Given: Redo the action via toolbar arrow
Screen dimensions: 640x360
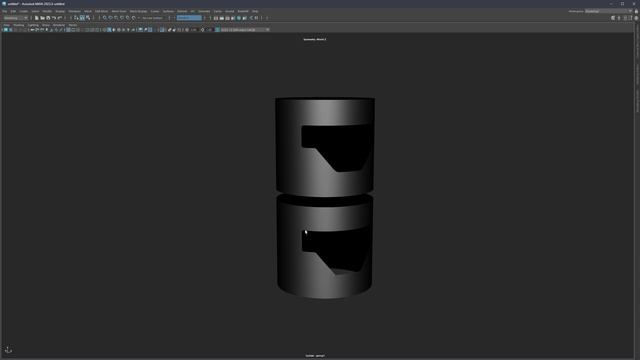Looking at the screenshot, I should click(x=60, y=18).
